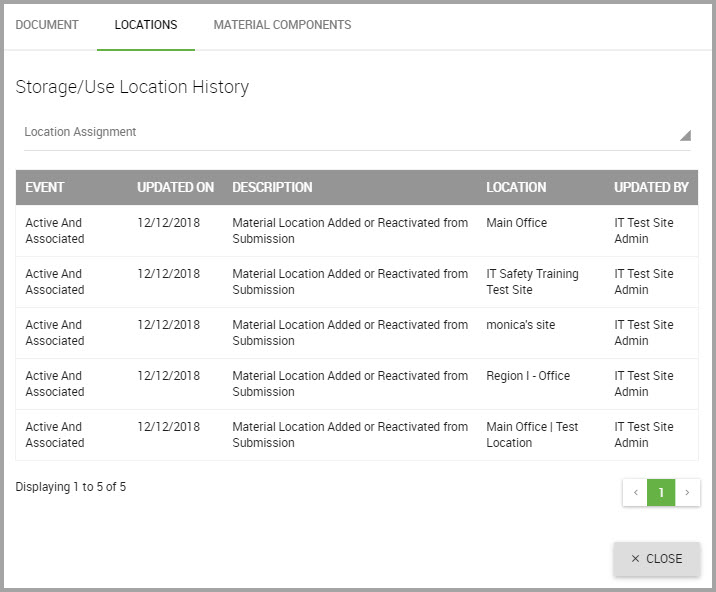Click the 'Storage/Use Location History' heading
Image resolution: width=716 pixels, height=592 pixels.
[132, 87]
